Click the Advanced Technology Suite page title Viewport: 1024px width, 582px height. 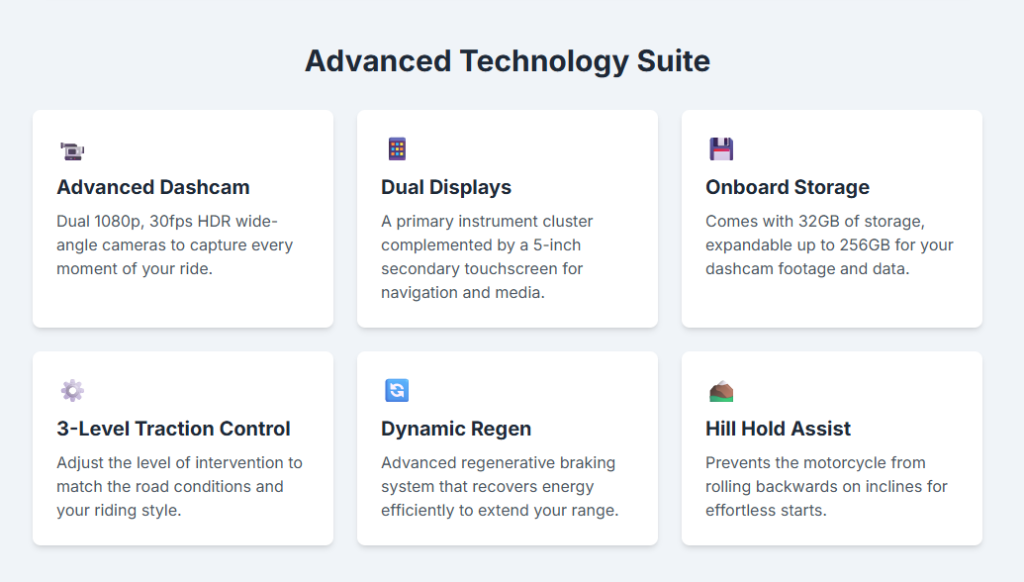[507, 61]
